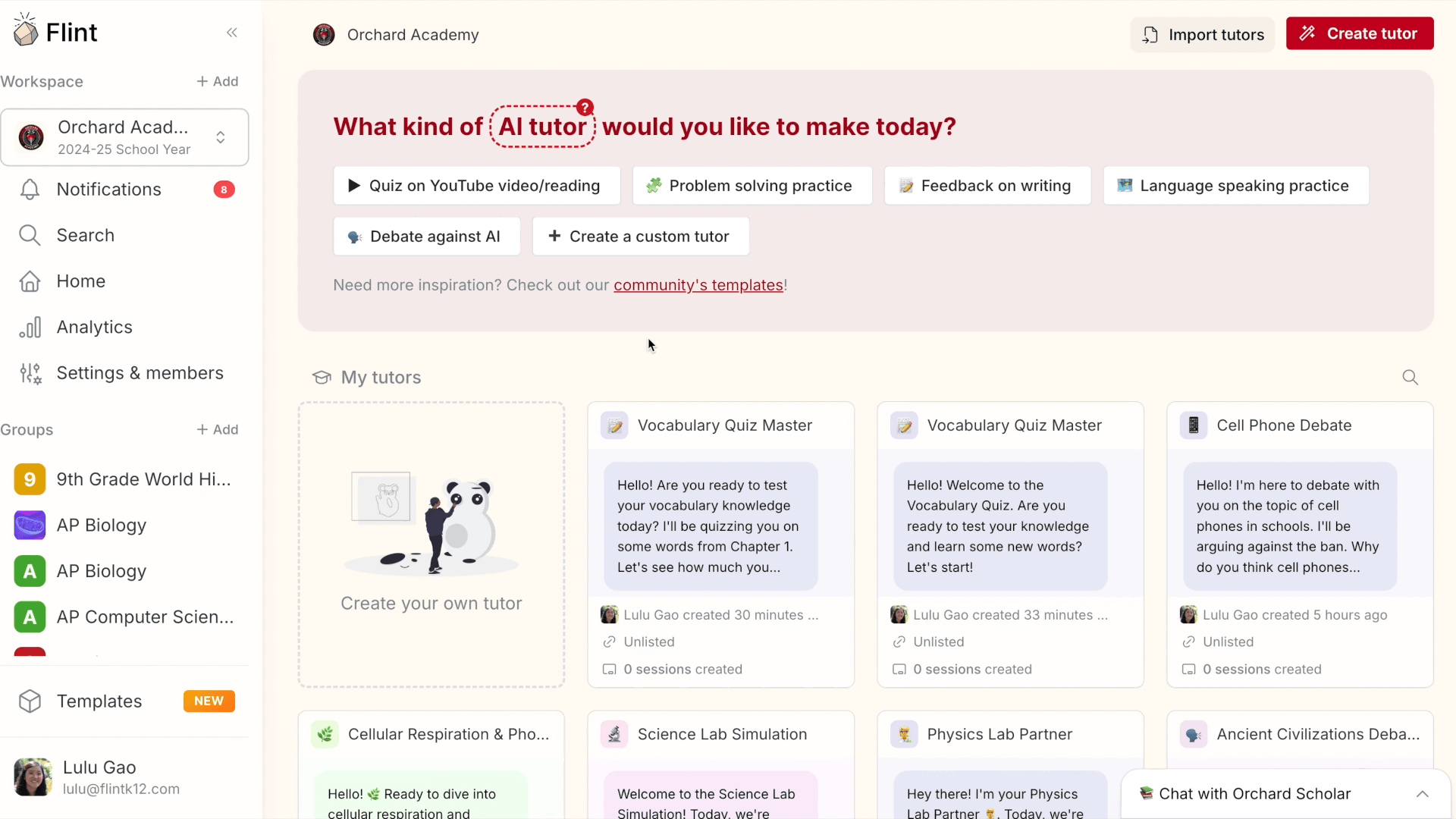Open the Orchard Academy workspace switcher
Image resolution: width=1456 pixels, height=819 pixels.
(x=125, y=137)
